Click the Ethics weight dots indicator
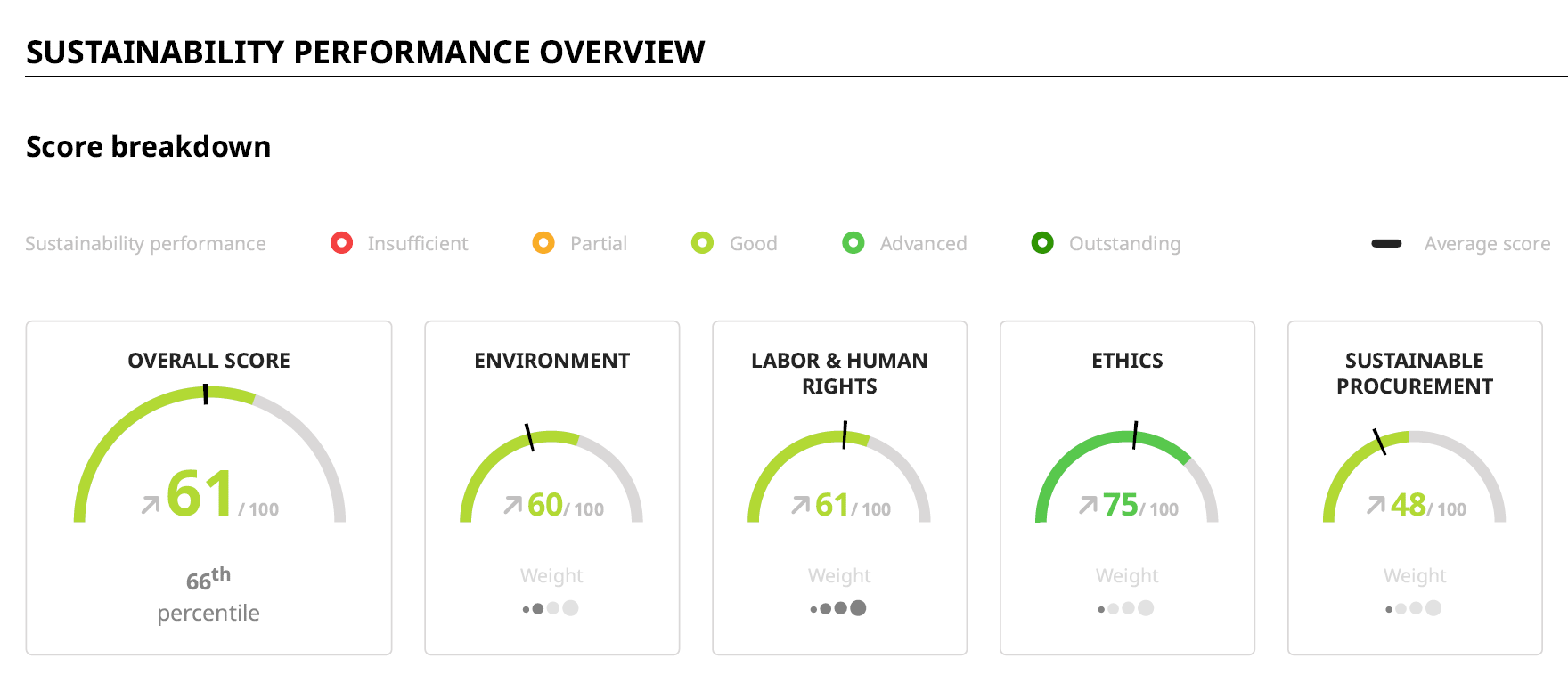 coord(1126,608)
